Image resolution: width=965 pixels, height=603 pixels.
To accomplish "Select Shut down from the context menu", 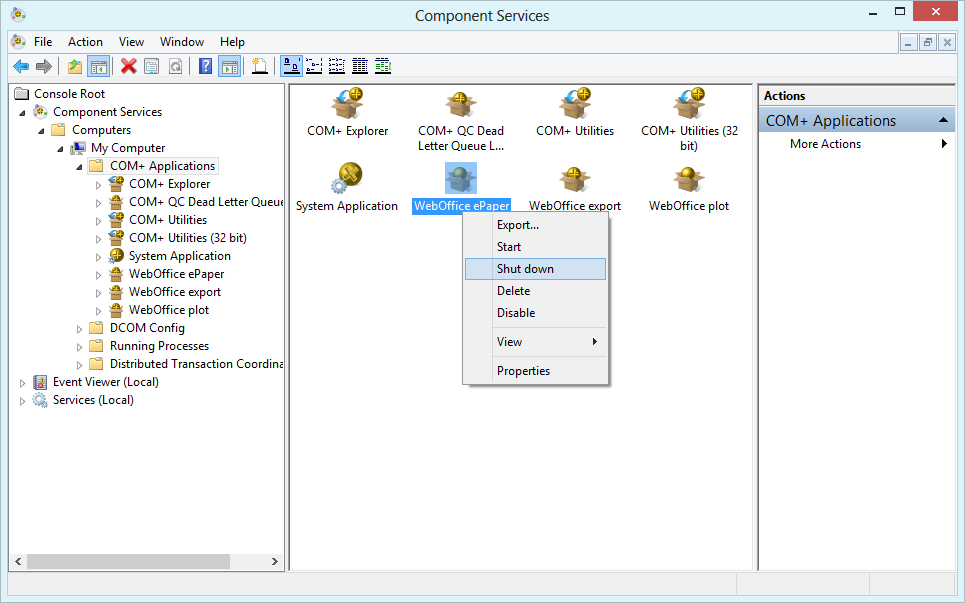I will pyautogui.click(x=521, y=268).
